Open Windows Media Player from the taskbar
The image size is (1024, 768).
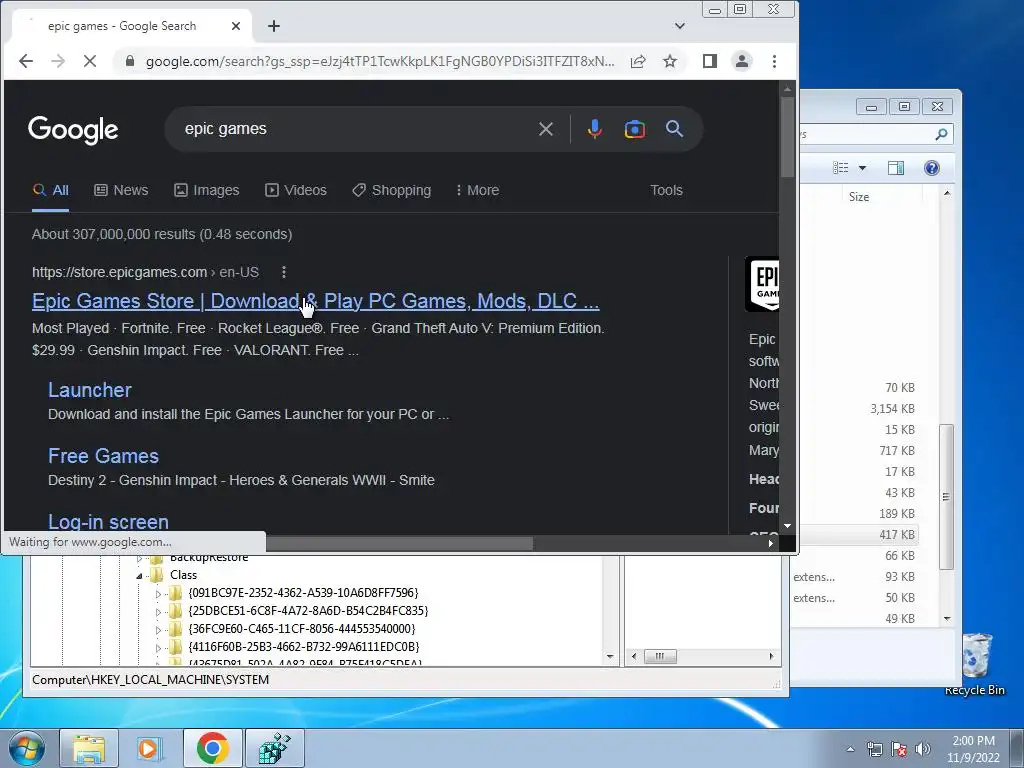[x=150, y=749]
